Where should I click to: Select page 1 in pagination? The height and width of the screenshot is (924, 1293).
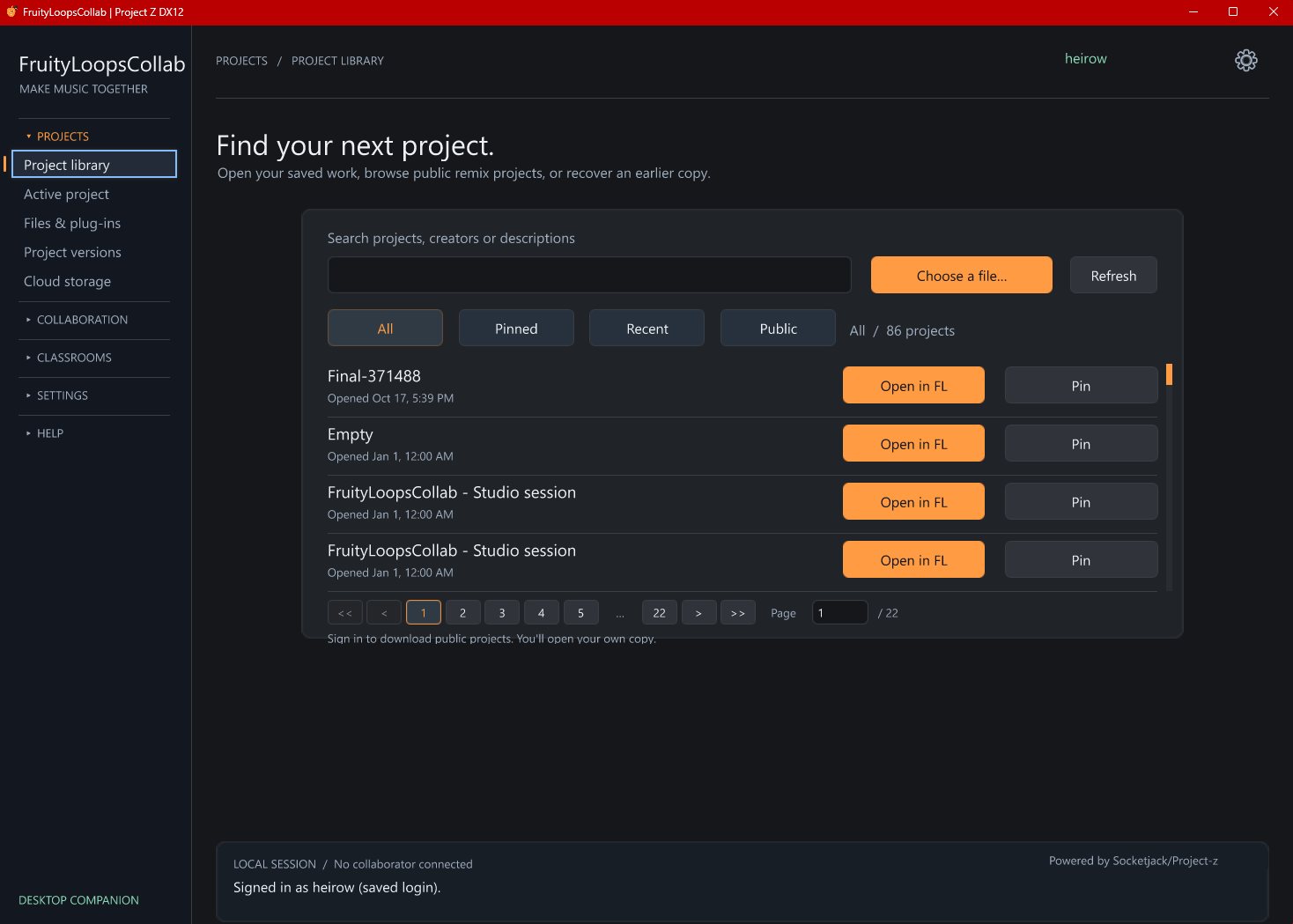(424, 613)
